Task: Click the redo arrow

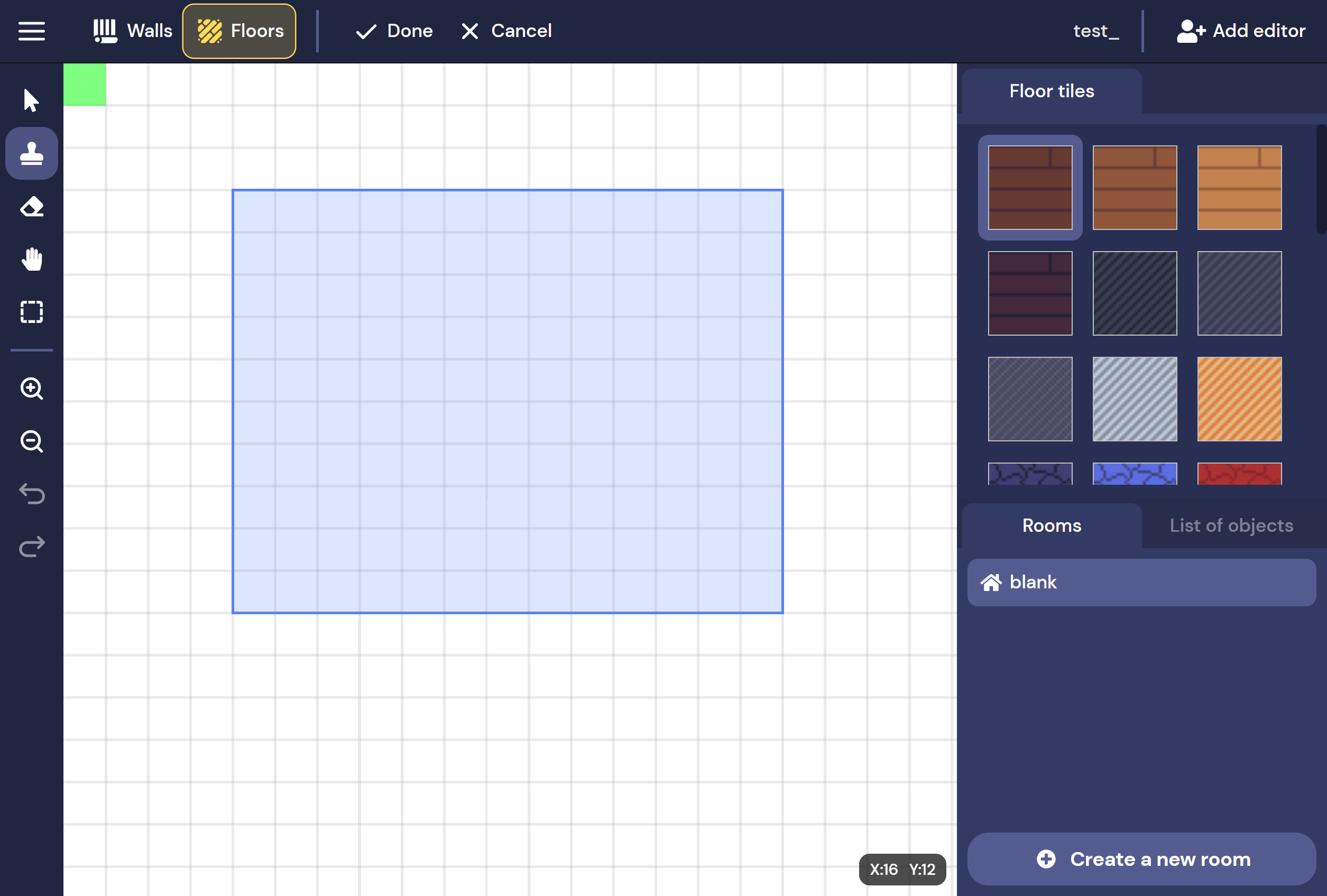Action: (31, 547)
